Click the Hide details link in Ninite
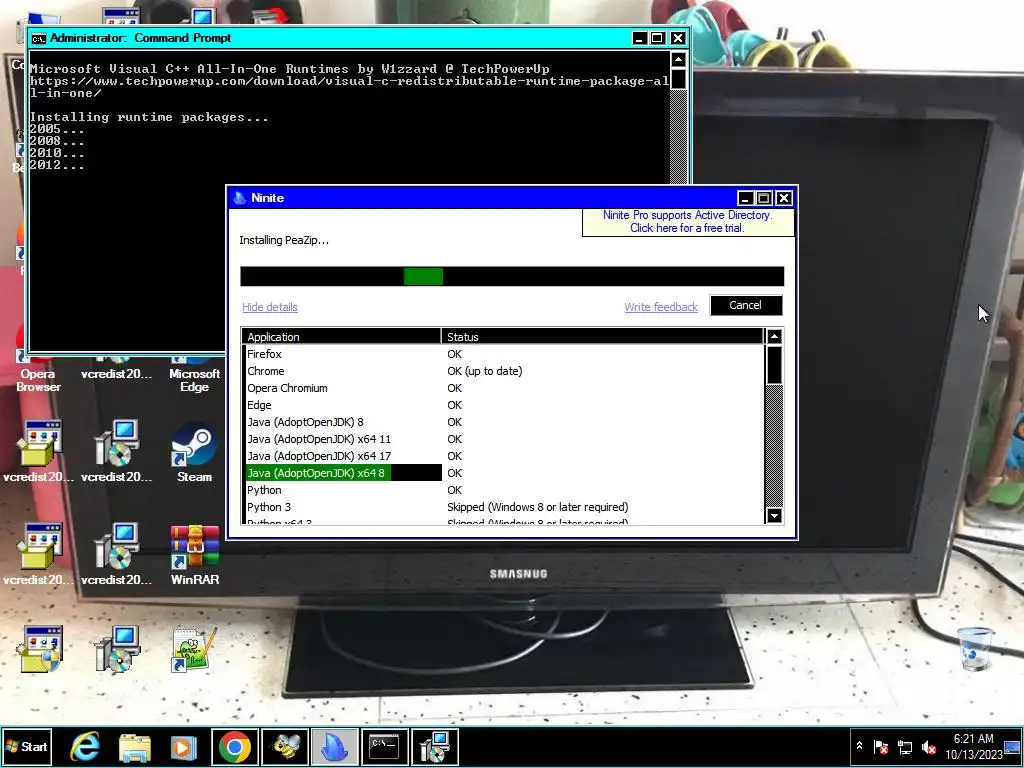1024x768 pixels. tap(270, 307)
